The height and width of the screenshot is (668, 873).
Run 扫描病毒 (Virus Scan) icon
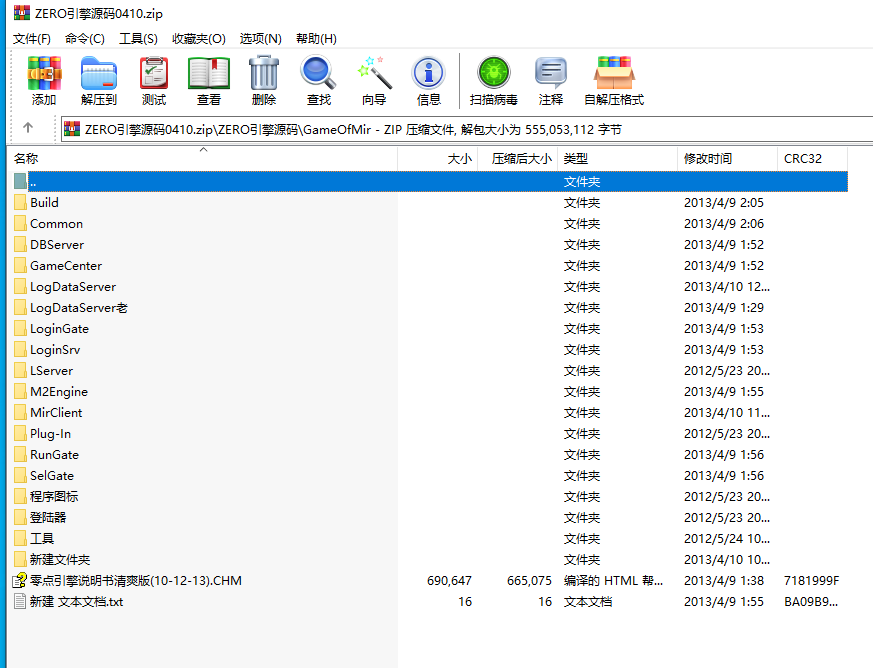(493, 72)
